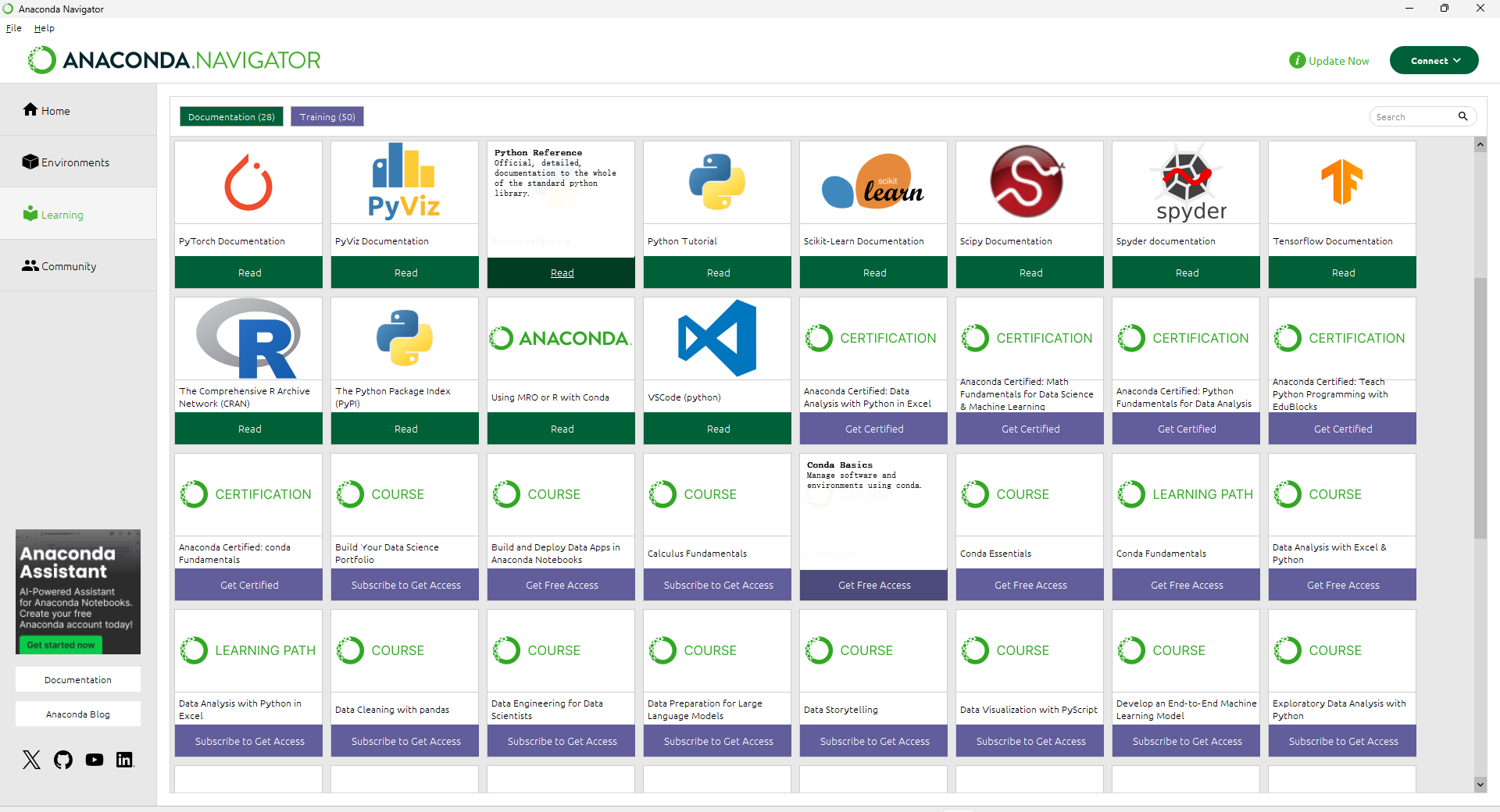Click the vertical scrollbar thumb
This screenshot has height=812, width=1500.
pos(1480,408)
